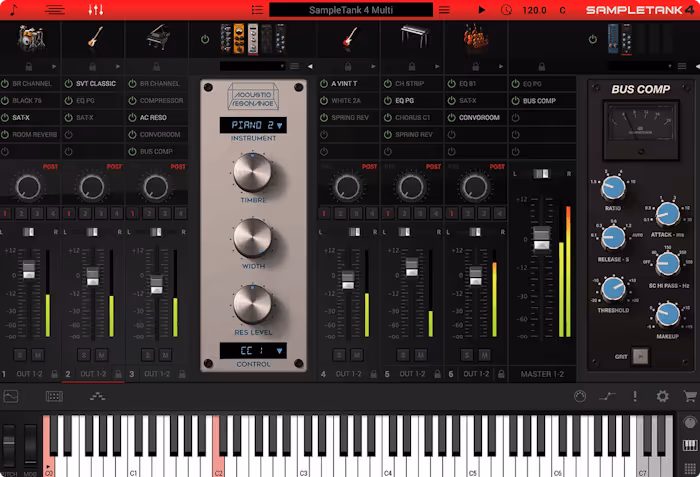
Task: Open the waveform edit view icon
Action: (11, 396)
